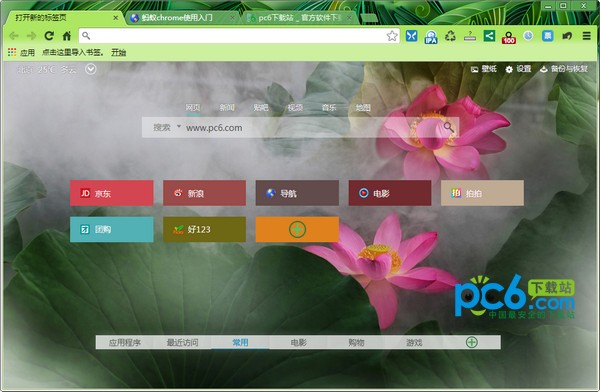
Task: Switch to the 最近访问 bottom tab
Action: point(183,342)
